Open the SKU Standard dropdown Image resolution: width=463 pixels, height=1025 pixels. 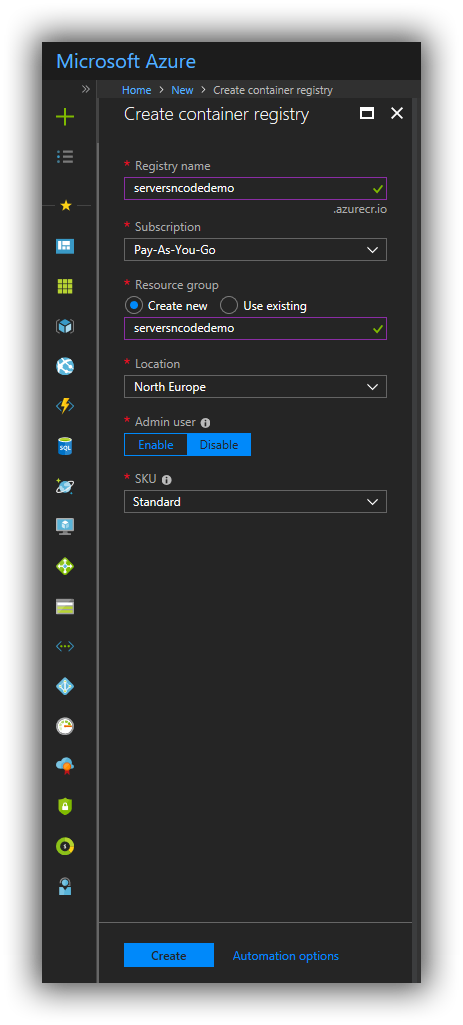(x=255, y=501)
